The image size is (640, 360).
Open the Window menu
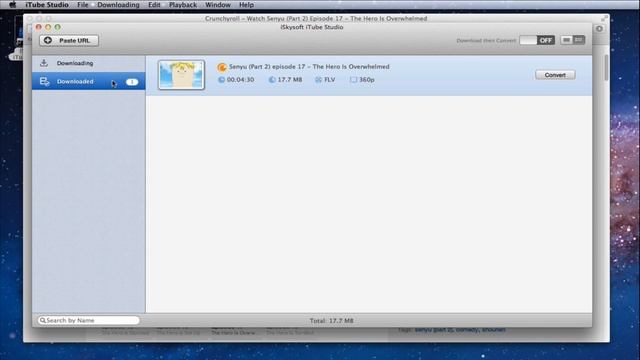218,5
